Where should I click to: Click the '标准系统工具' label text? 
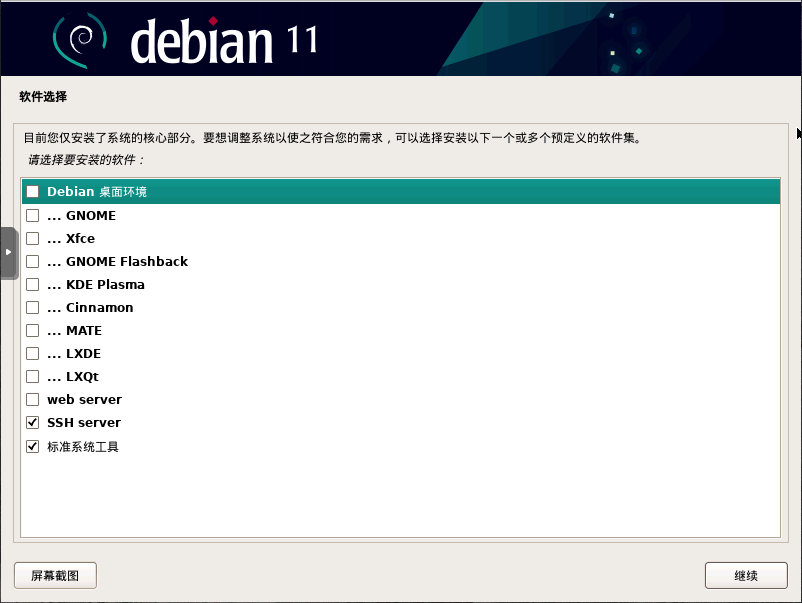[83, 446]
